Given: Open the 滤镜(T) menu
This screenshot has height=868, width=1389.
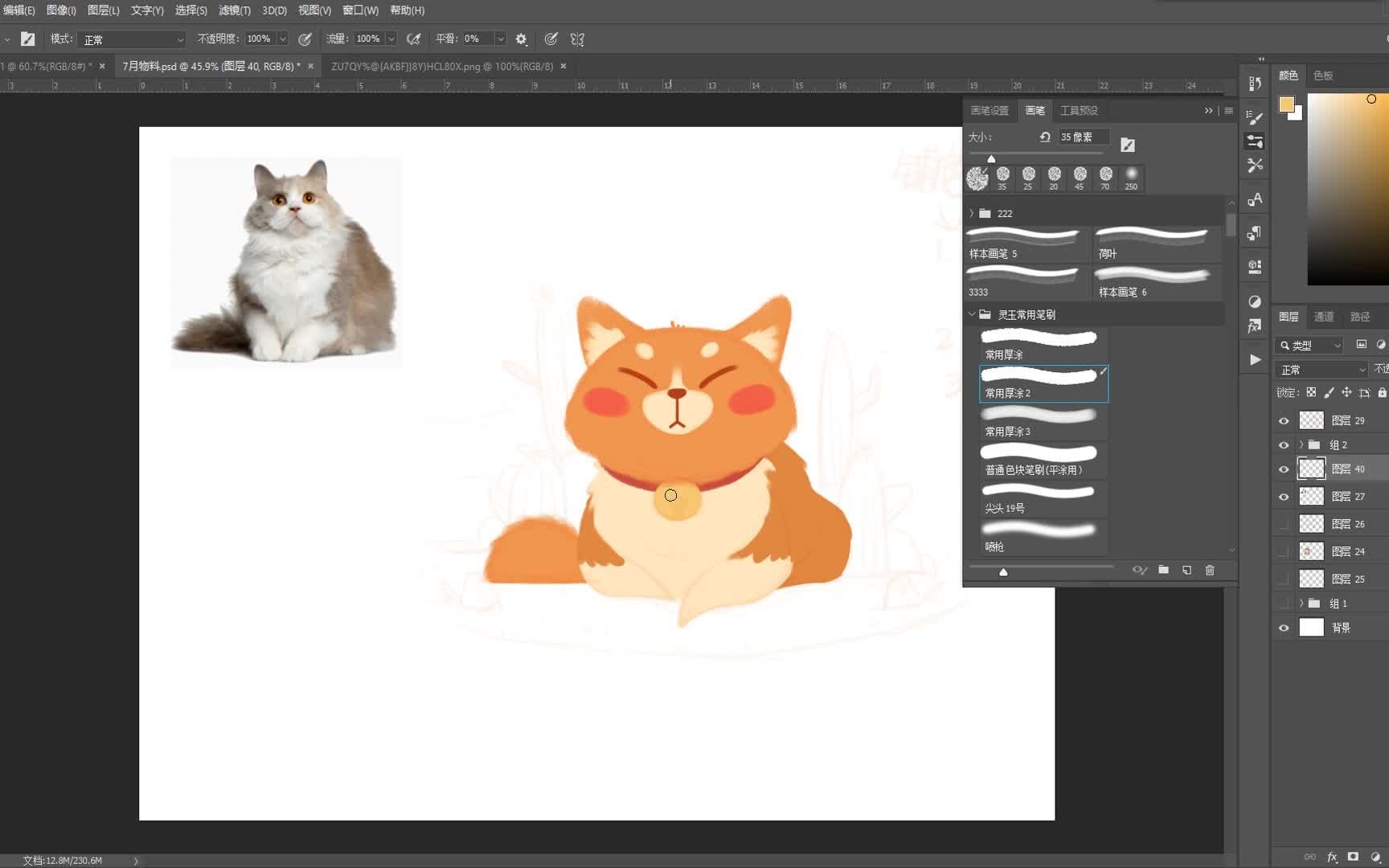Looking at the screenshot, I should point(234,10).
